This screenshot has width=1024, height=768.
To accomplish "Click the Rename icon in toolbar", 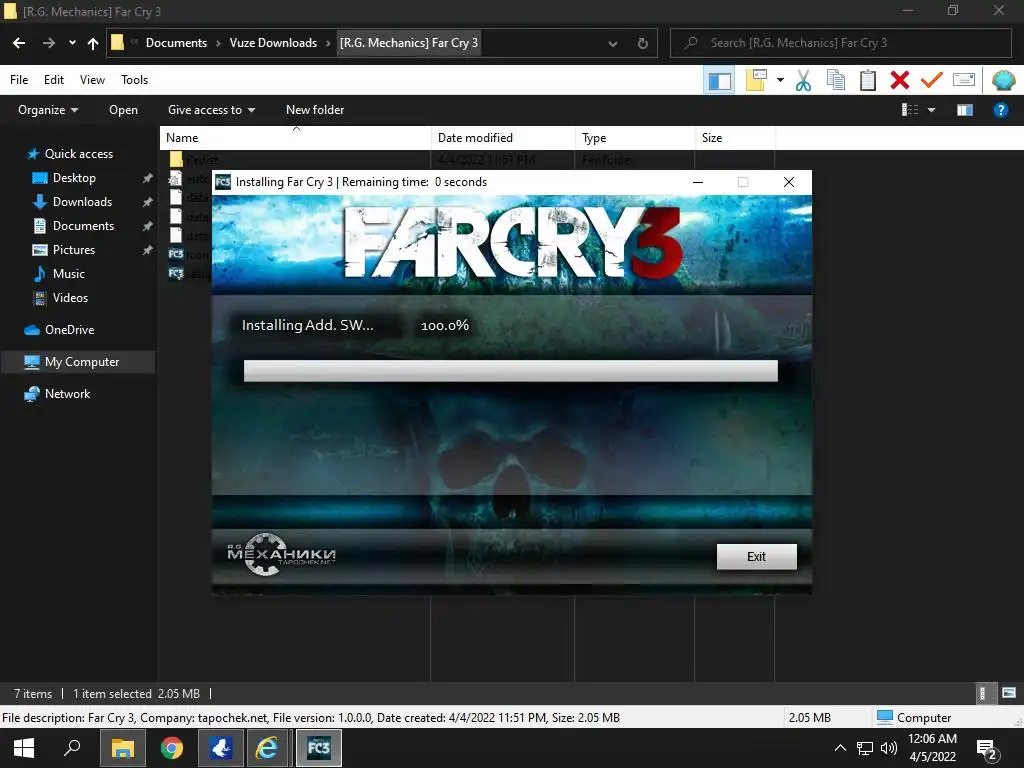I will click(964, 80).
